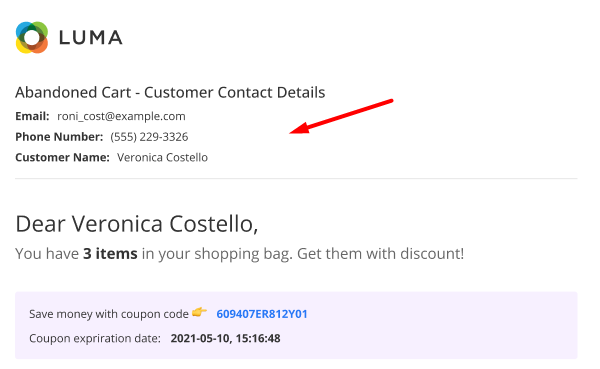The height and width of the screenshot is (369, 600).
Task: Click the Luma circular logo icon
Action: tap(32, 37)
